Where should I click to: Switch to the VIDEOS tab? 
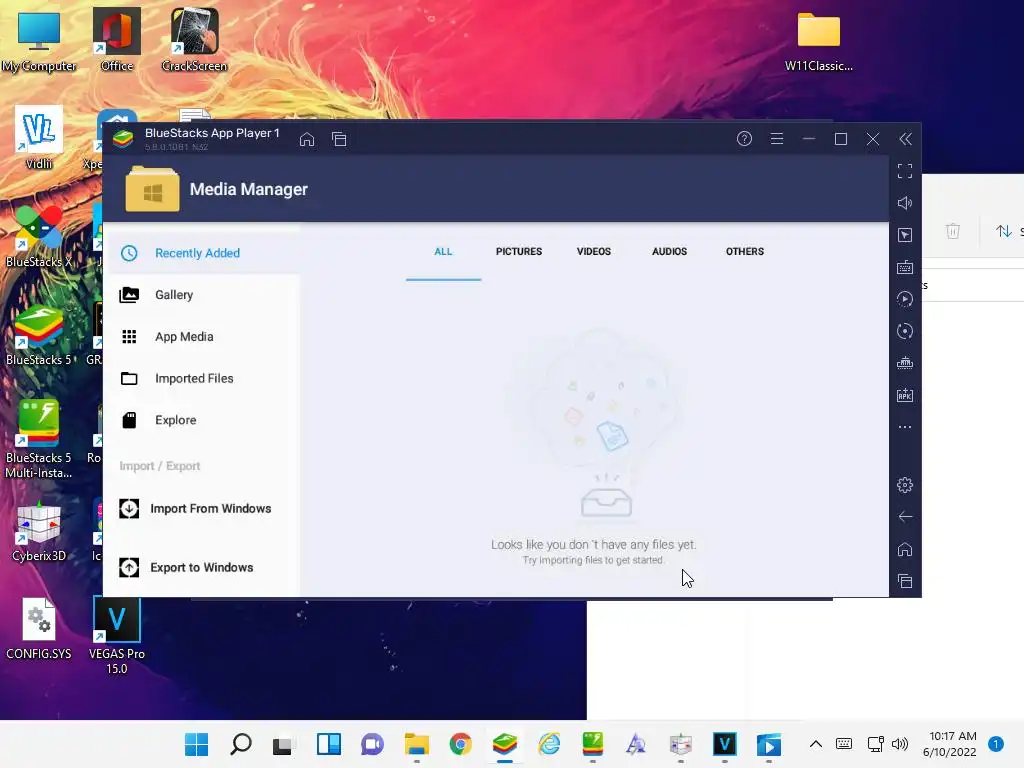594,251
